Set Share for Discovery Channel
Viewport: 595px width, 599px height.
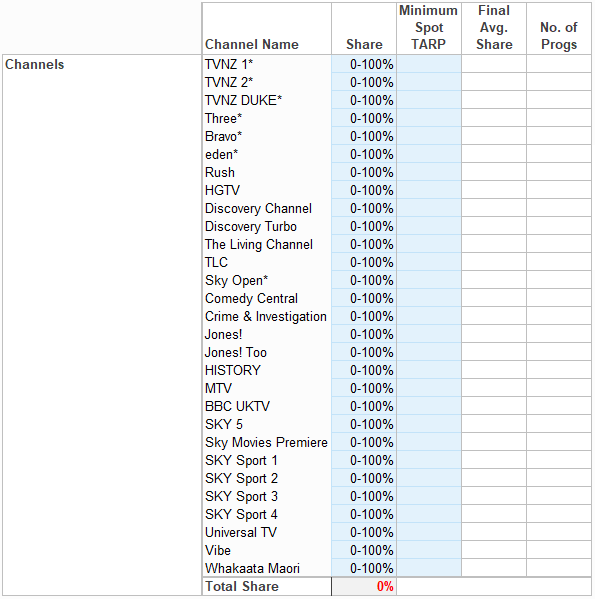[x=364, y=208]
